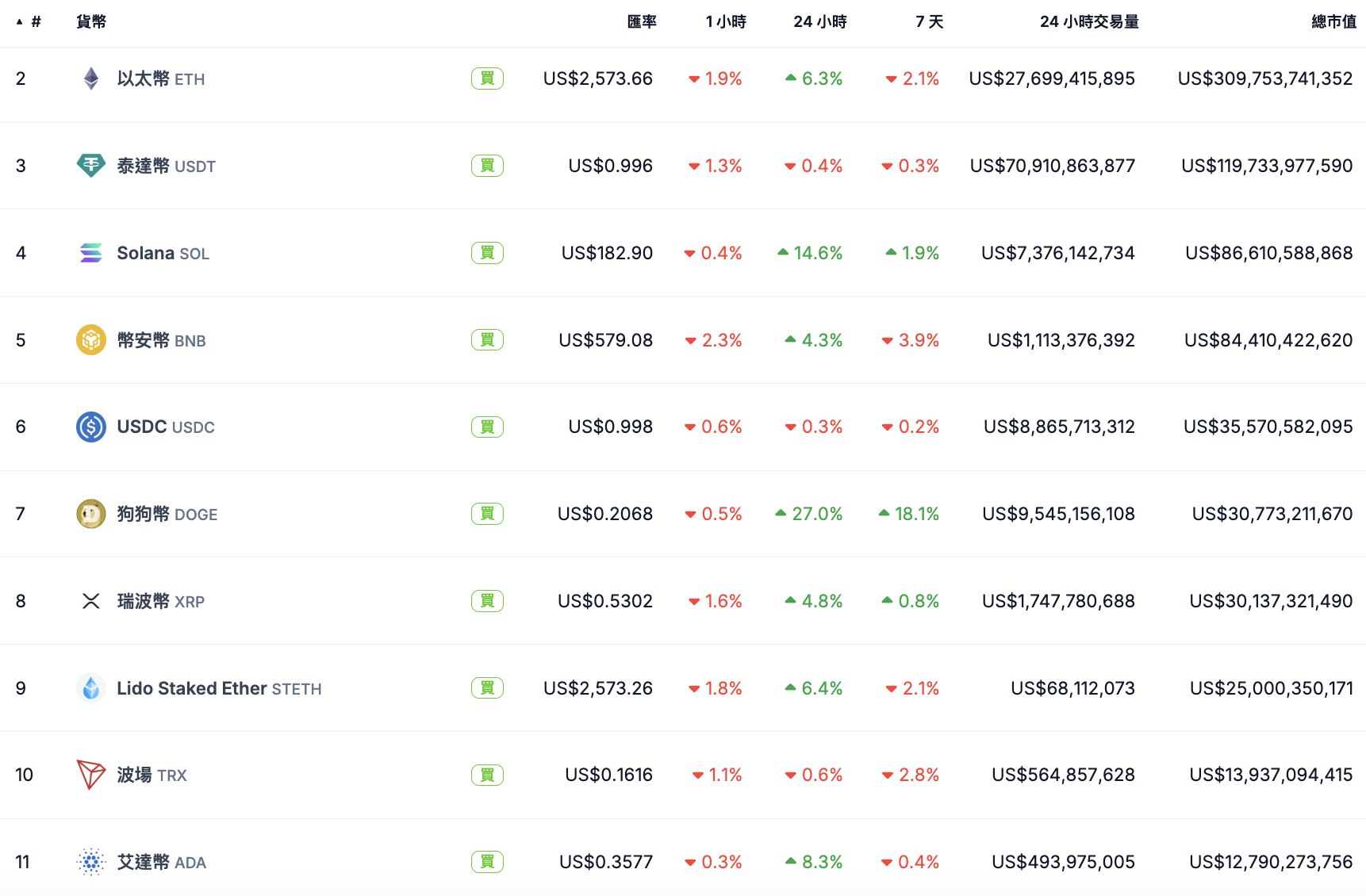This screenshot has width=1366, height=896.
Task: Open the Lido Staked Ether page
Action: (220, 688)
